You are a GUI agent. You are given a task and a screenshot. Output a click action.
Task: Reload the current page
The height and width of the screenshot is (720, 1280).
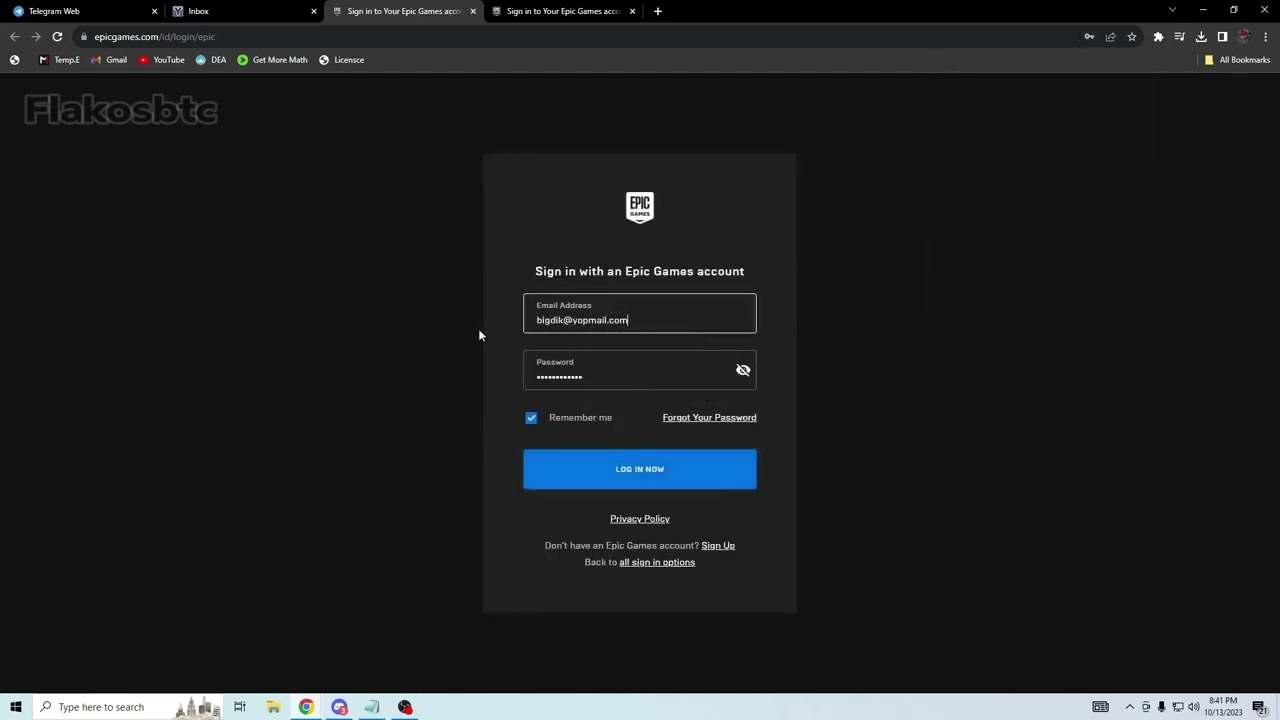pyautogui.click(x=57, y=37)
